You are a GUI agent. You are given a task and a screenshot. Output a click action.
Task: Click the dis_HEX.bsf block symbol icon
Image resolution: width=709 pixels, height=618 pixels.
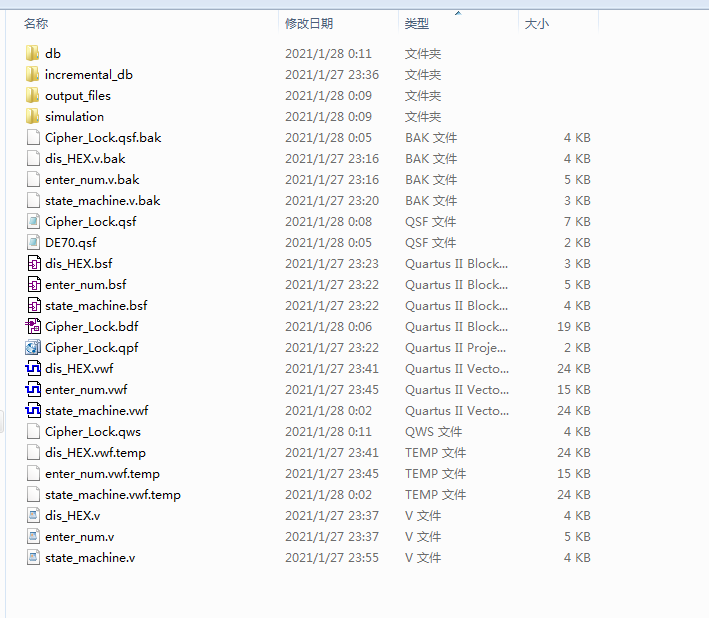pyautogui.click(x=34, y=264)
